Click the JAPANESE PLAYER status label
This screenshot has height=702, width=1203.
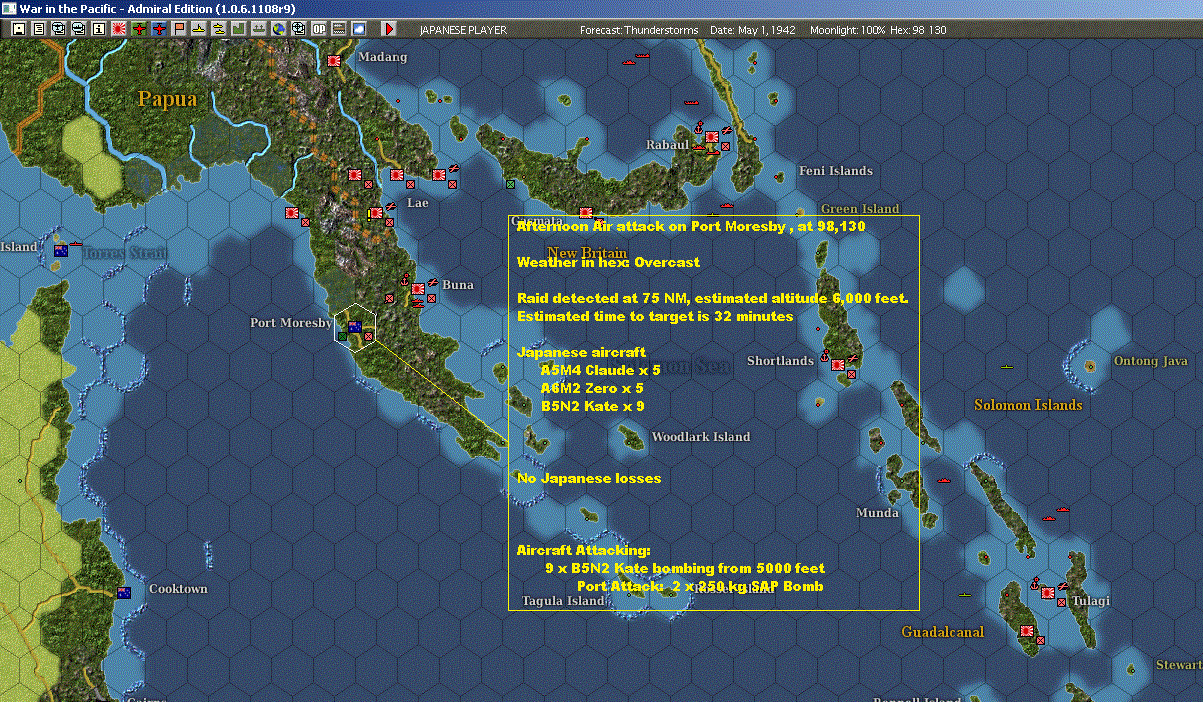(x=463, y=30)
